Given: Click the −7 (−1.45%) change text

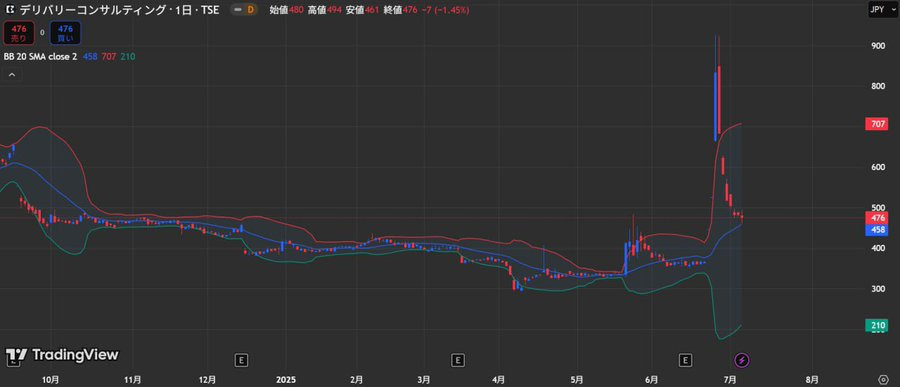Looking at the screenshot, I should pos(445,10).
